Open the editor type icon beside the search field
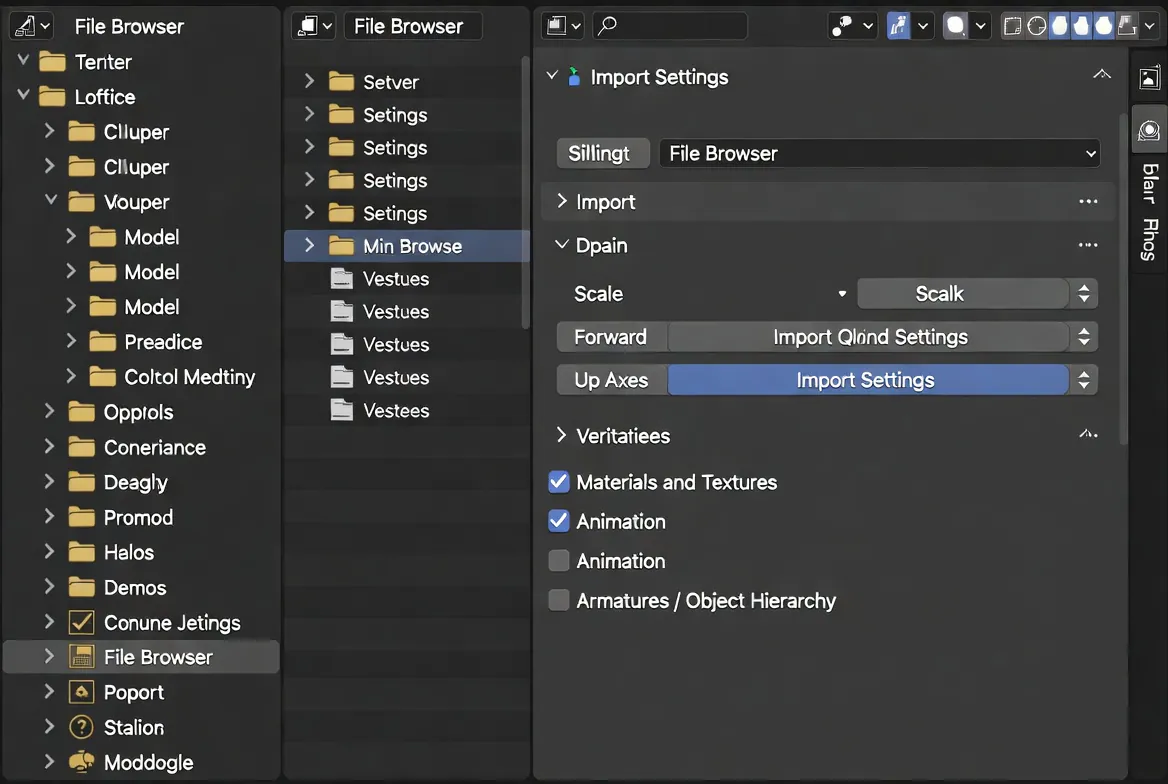The height and width of the screenshot is (784, 1168). [562, 26]
